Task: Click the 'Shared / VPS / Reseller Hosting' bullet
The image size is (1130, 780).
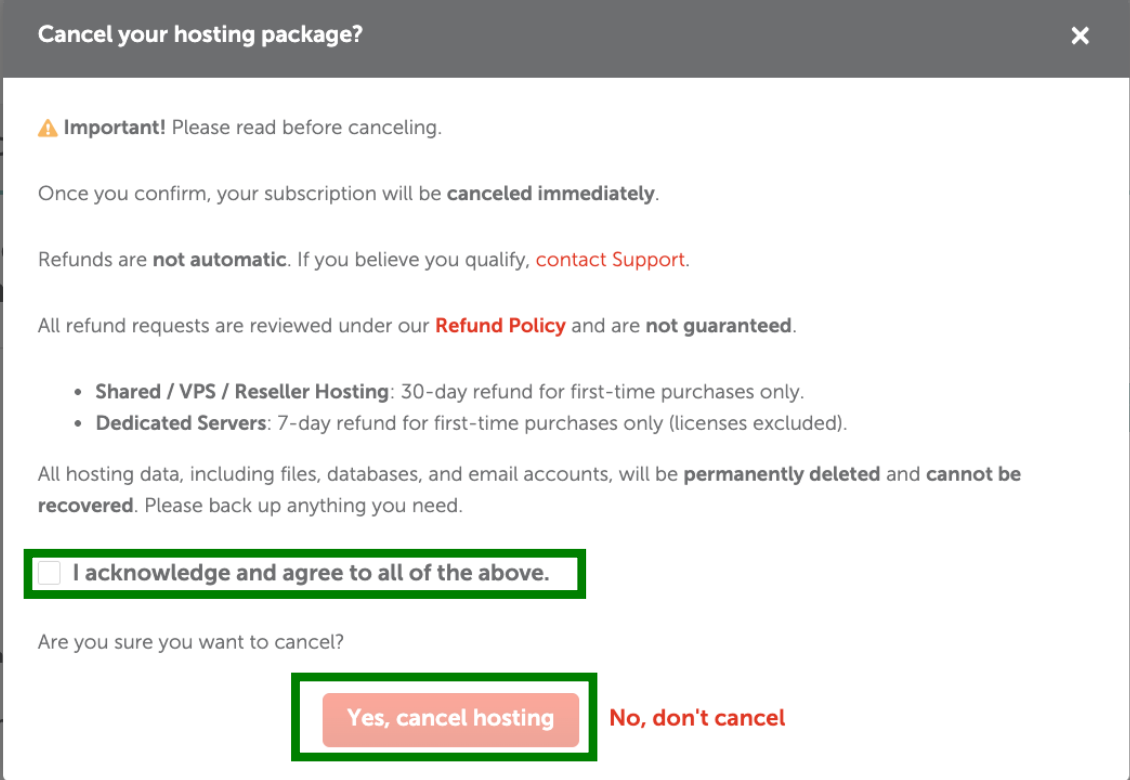Action: point(242,392)
